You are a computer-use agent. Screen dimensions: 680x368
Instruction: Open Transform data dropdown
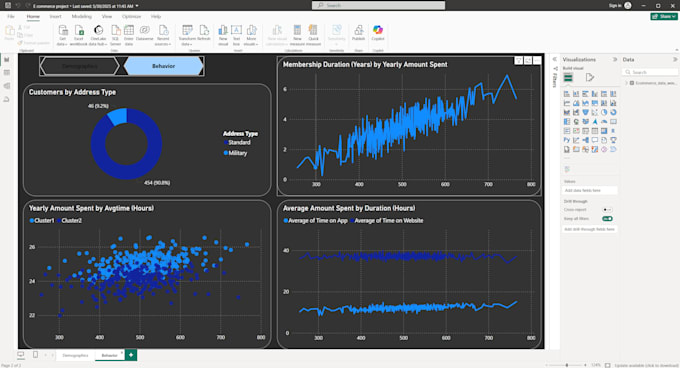[x=187, y=35]
